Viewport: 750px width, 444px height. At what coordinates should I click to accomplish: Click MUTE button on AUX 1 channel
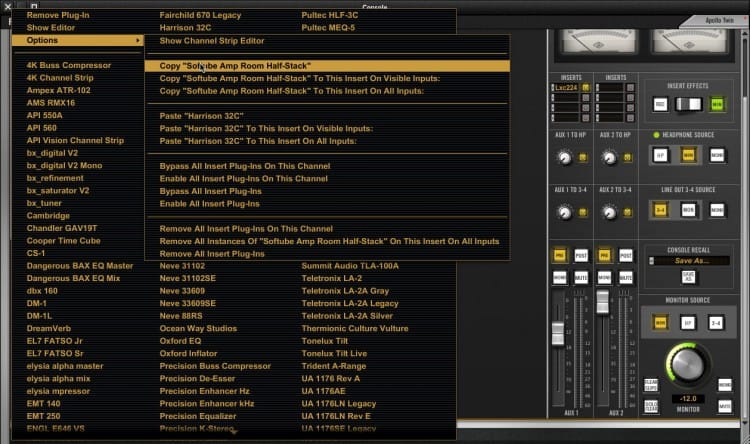[581, 278]
